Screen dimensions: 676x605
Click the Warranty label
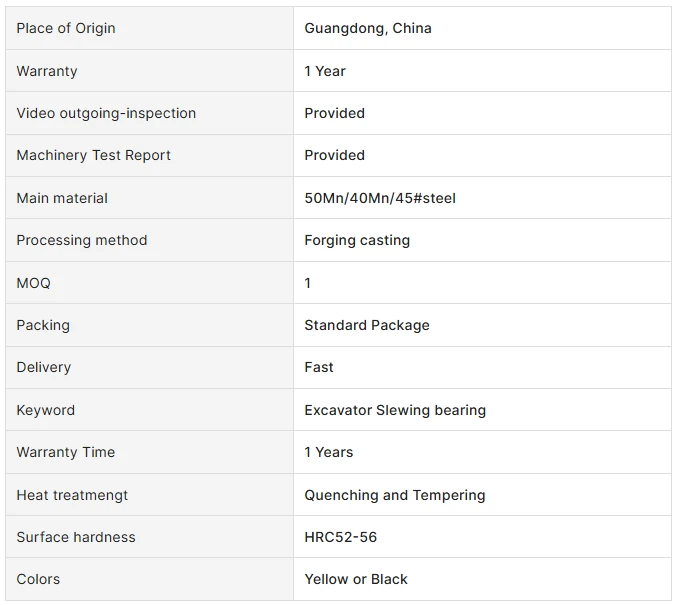[47, 71]
